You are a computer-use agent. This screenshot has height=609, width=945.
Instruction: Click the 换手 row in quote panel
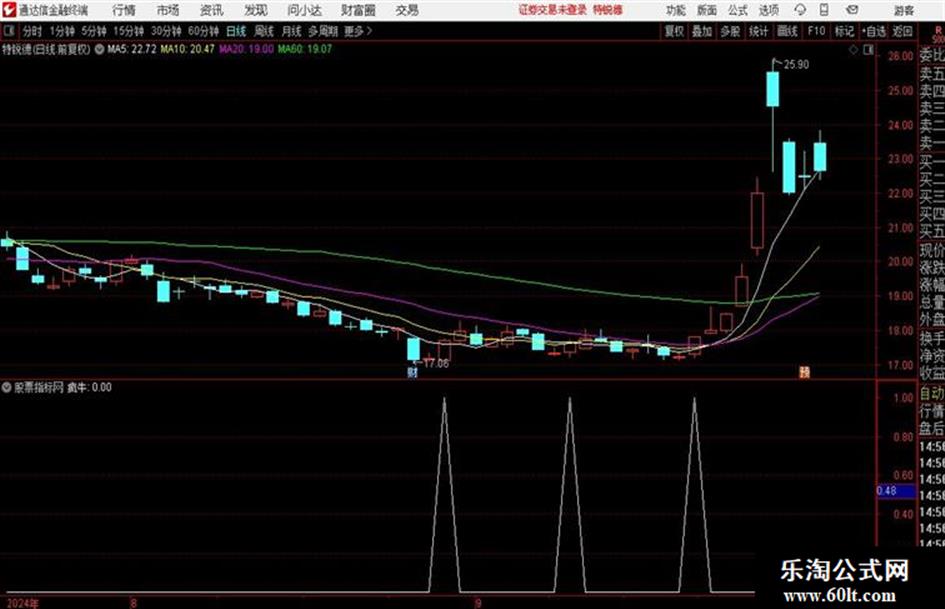(x=932, y=337)
